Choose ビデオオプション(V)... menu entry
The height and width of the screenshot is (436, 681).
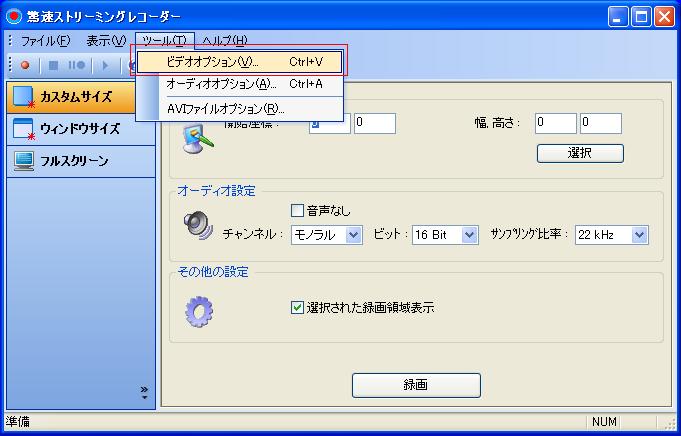pyautogui.click(x=240, y=62)
